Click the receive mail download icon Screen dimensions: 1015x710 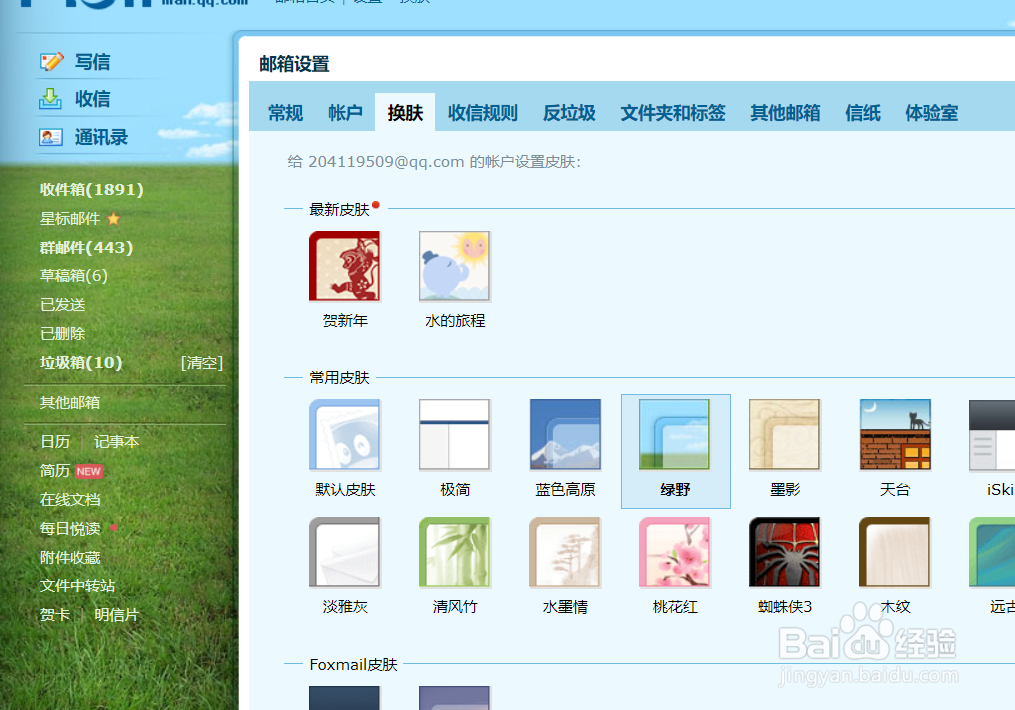[x=50, y=98]
